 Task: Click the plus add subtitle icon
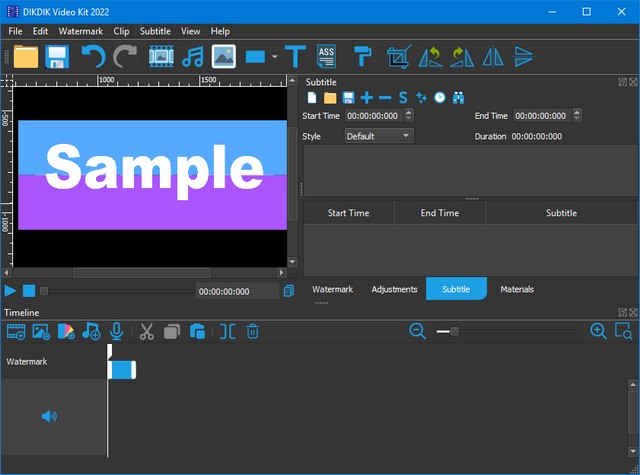pyautogui.click(x=366, y=97)
